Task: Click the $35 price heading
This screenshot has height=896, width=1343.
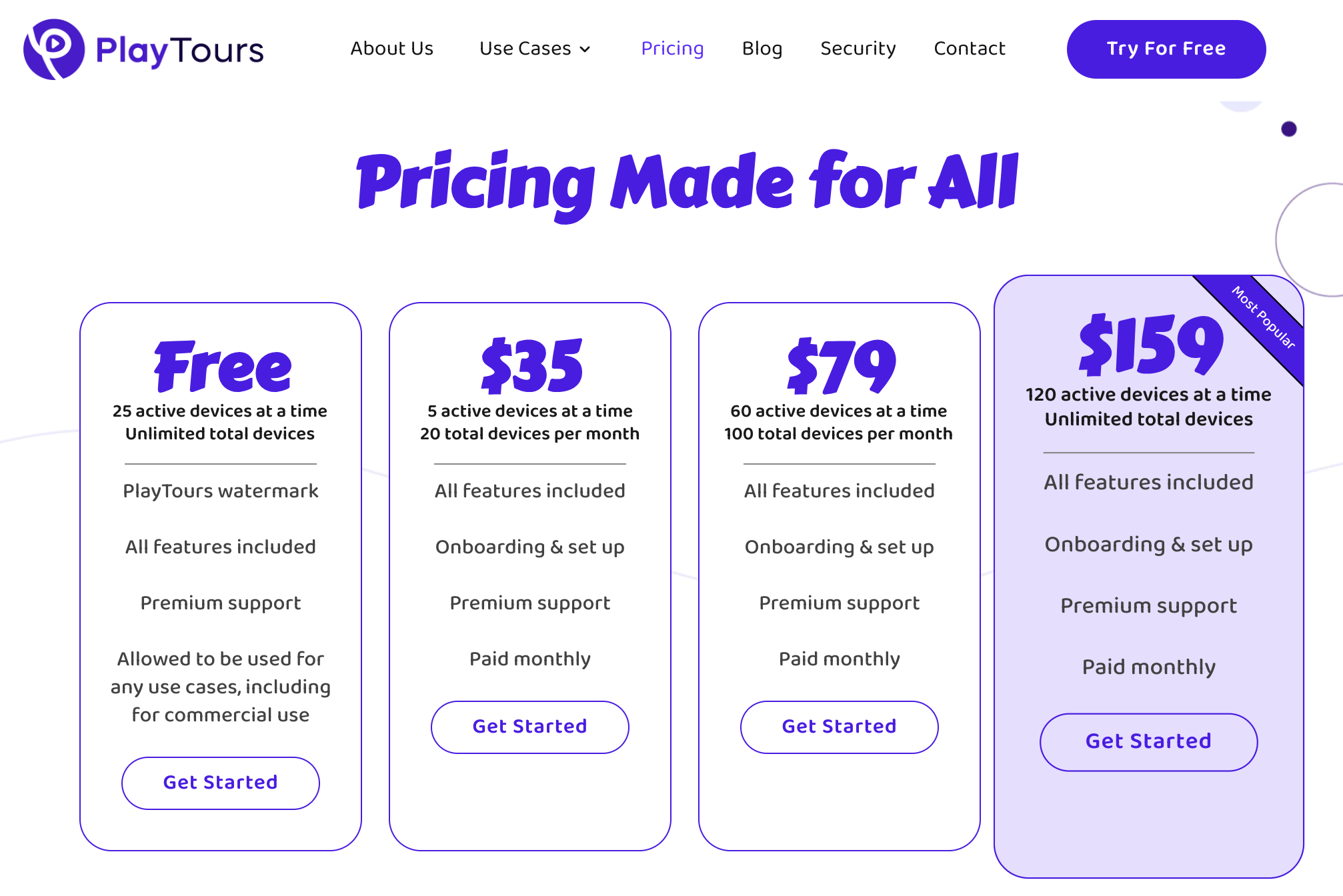Action: click(532, 366)
